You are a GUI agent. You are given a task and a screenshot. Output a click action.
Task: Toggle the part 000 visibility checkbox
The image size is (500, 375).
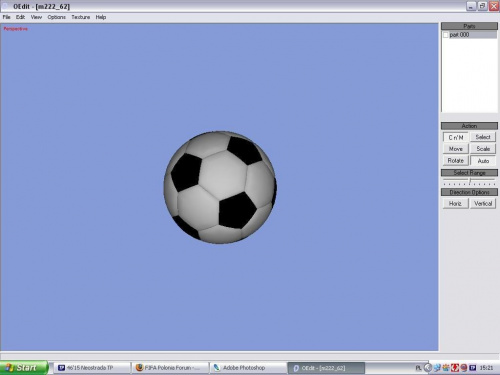(446, 35)
